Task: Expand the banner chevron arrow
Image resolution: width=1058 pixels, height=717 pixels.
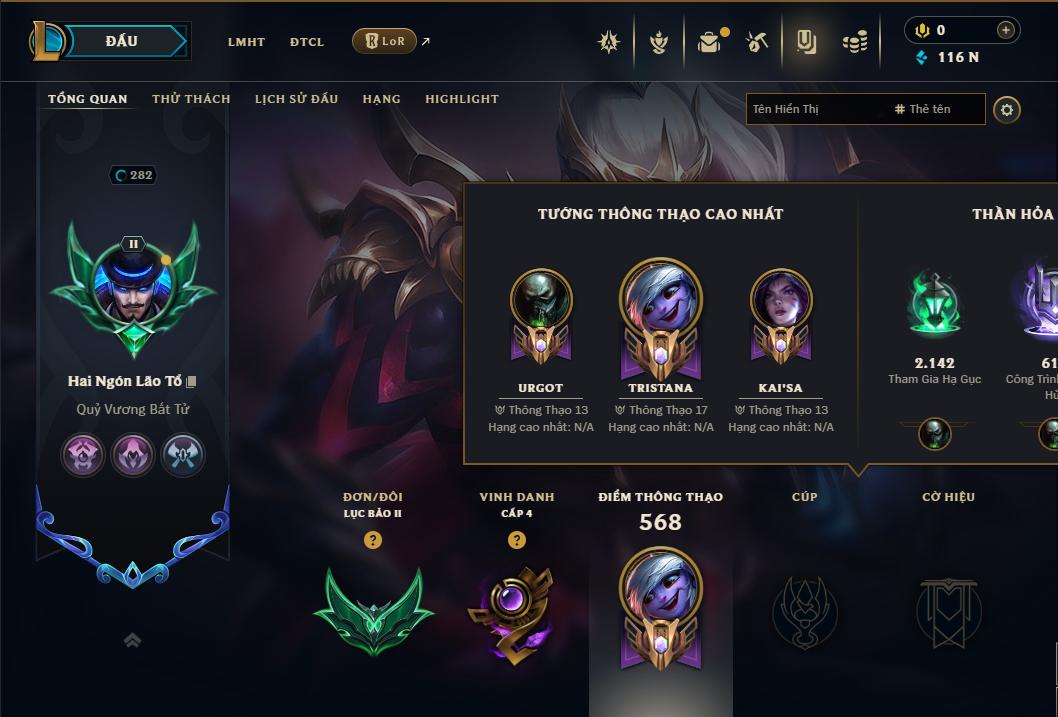Action: pos(133,640)
